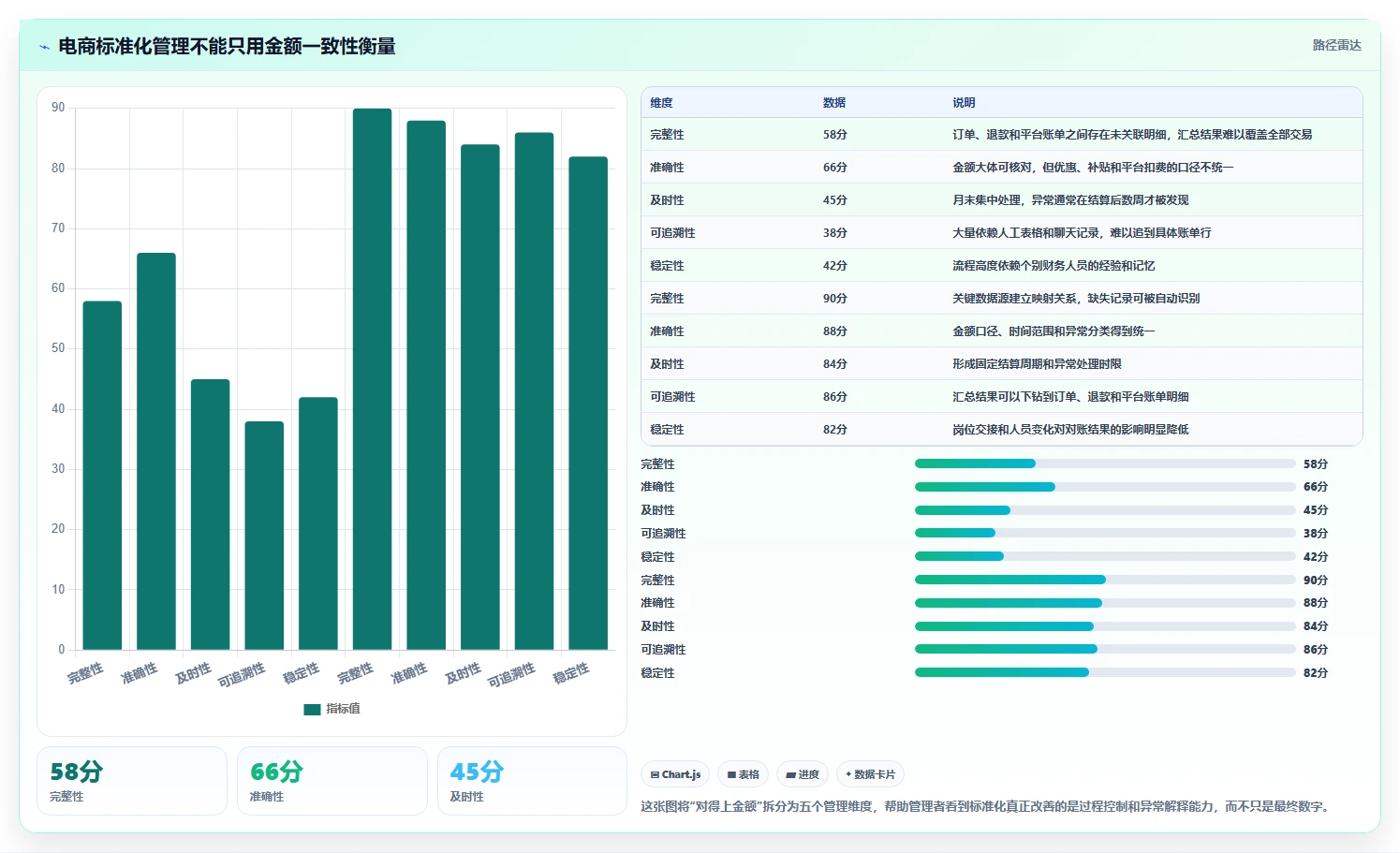Click the chart bar reaching 45
This screenshot has height=853, width=1400.
tap(210, 515)
